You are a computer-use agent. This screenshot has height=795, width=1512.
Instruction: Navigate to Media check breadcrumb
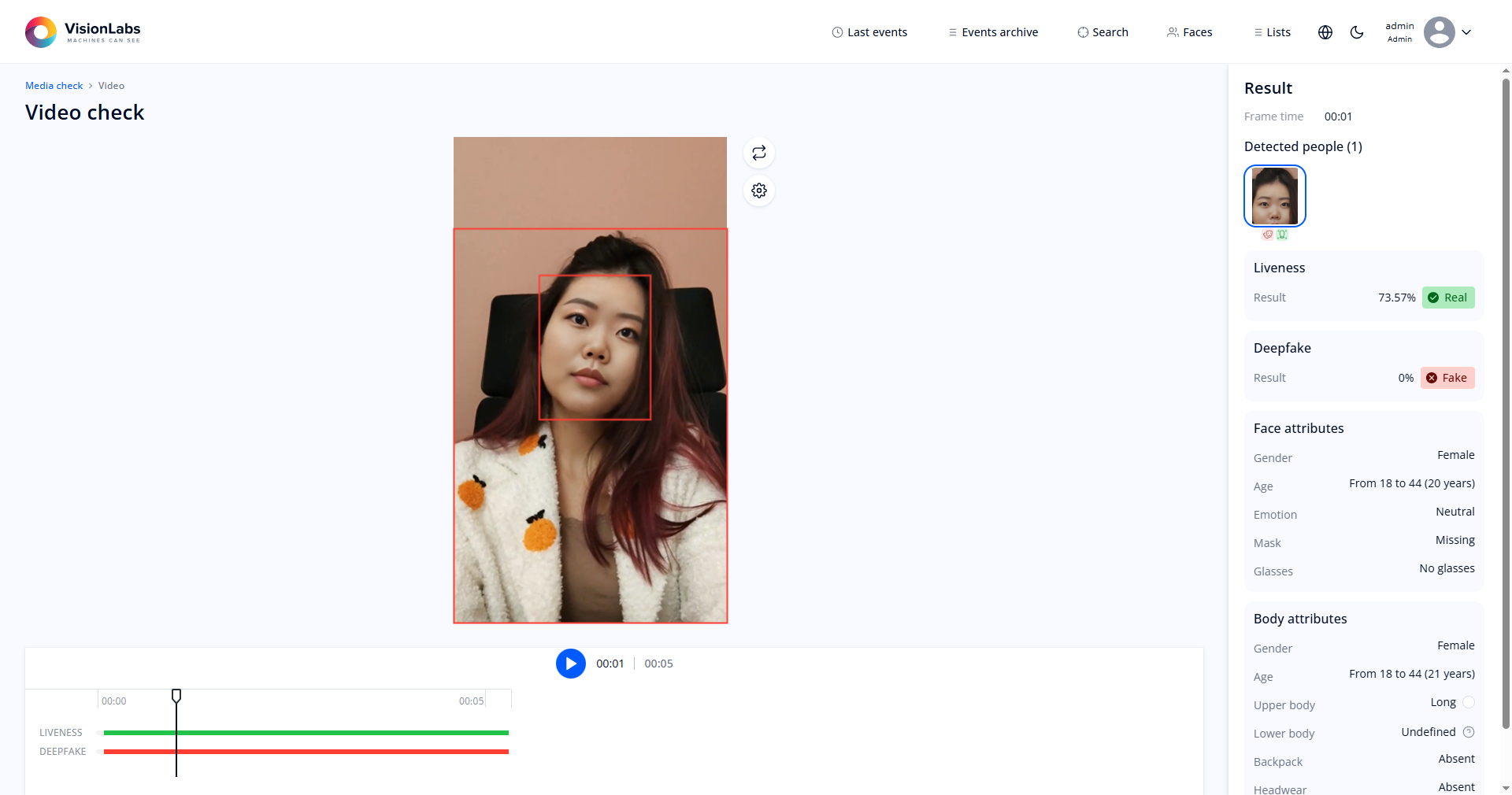(x=54, y=85)
